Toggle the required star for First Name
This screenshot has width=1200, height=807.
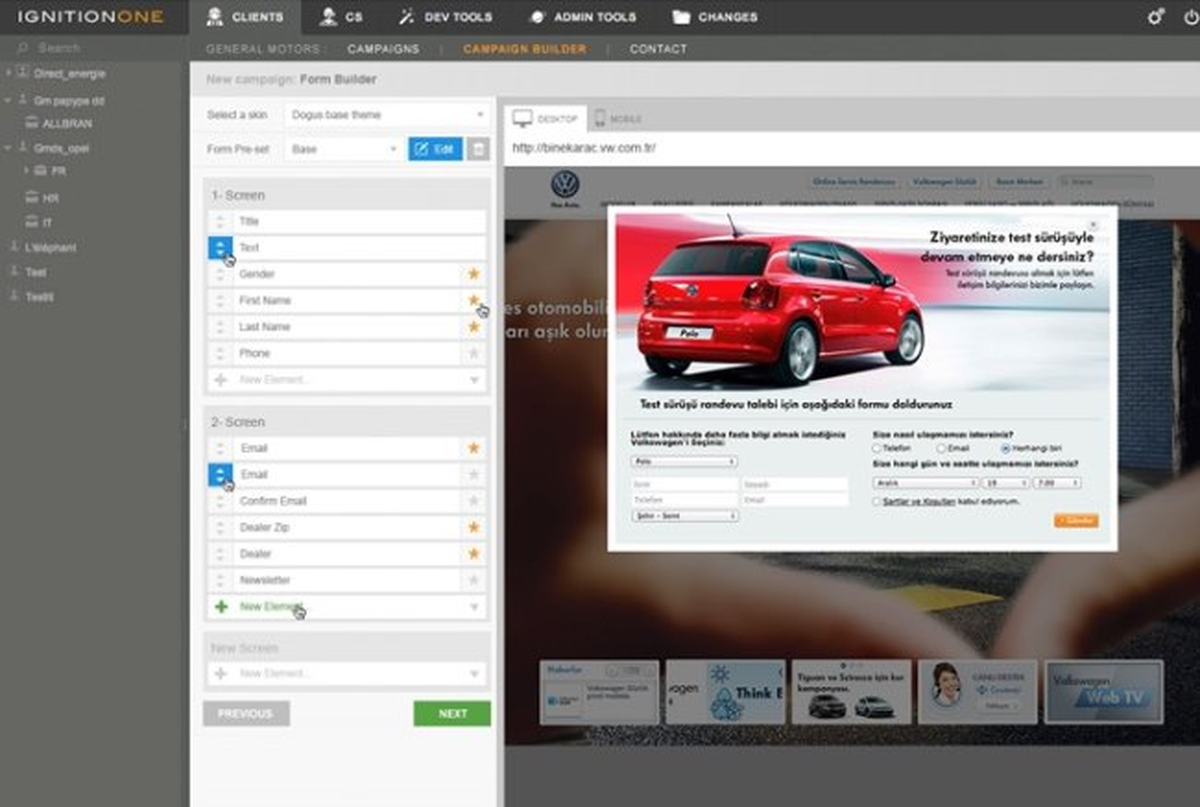pos(474,299)
